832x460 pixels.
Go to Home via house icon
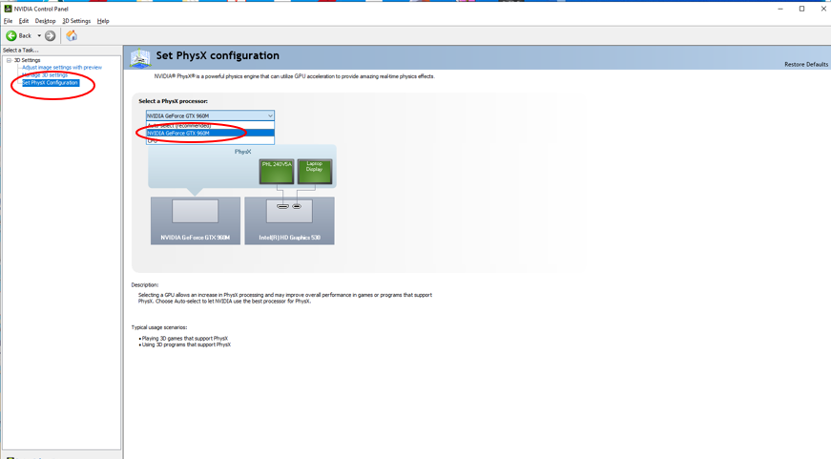(72, 36)
